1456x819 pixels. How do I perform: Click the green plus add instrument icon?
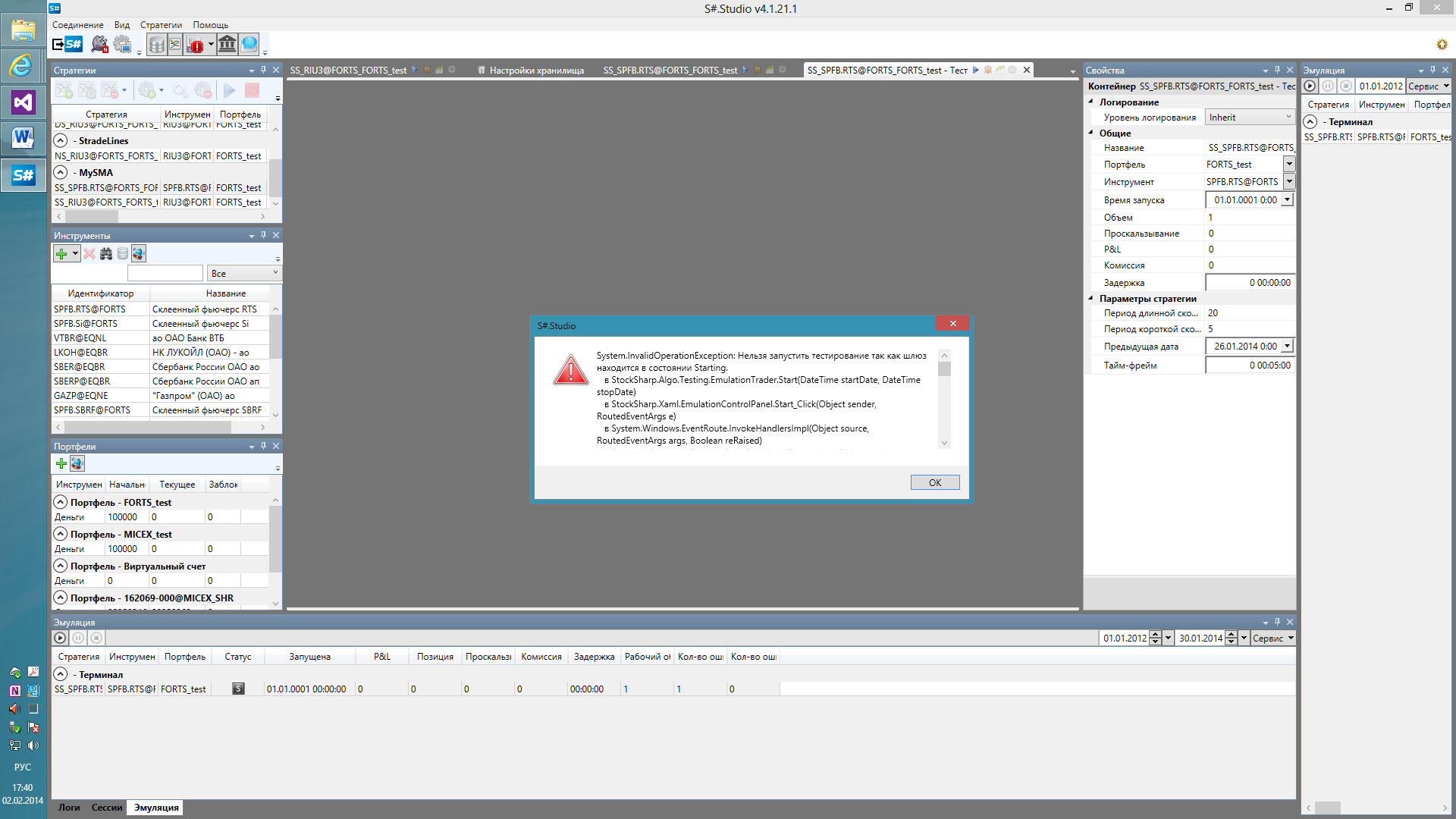[61, 254]
